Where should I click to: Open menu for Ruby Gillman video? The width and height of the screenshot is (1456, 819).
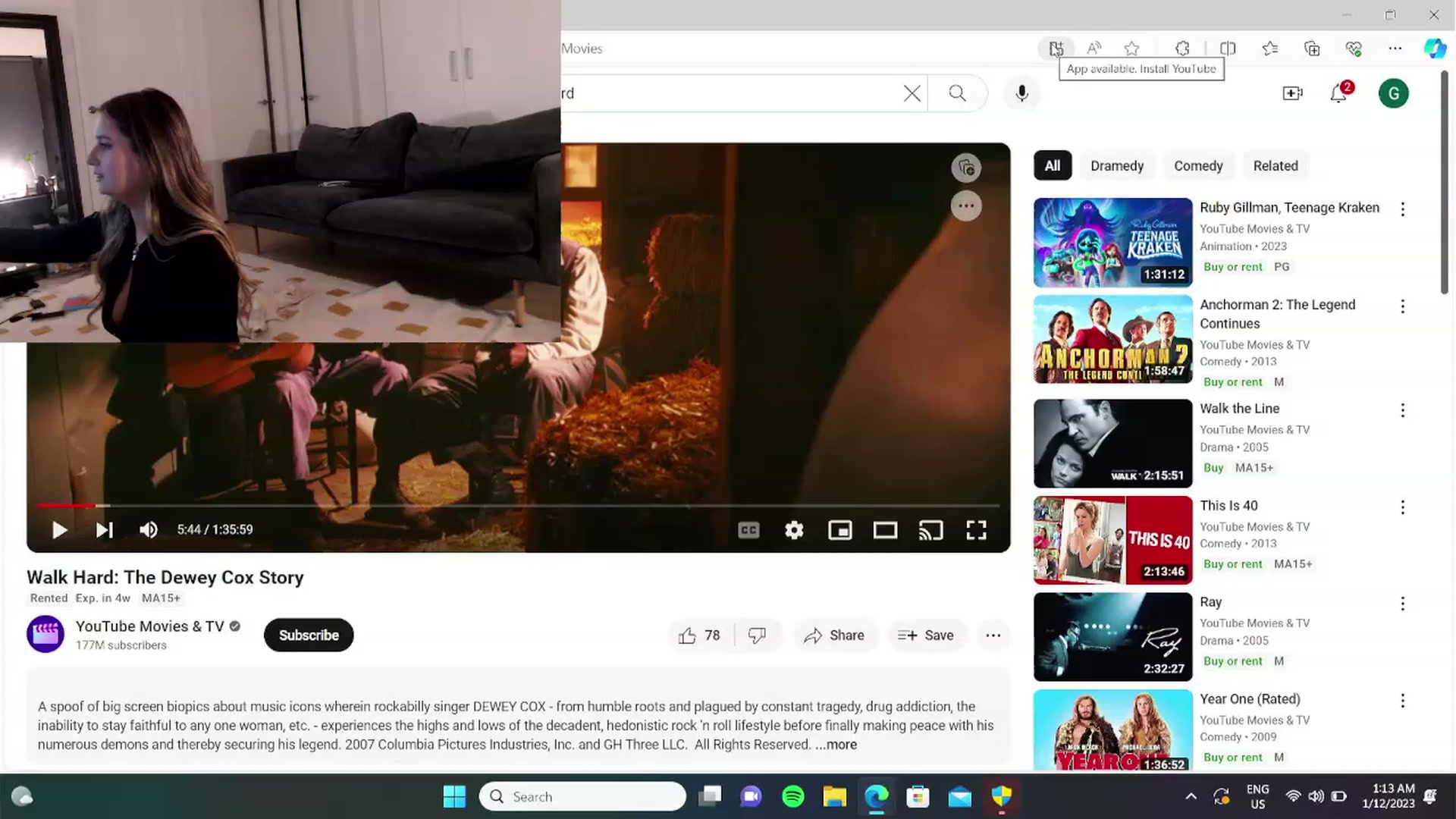click(1403, 209)
